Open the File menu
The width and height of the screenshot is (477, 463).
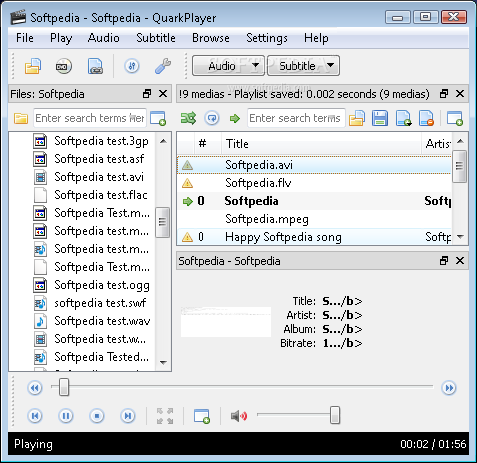click(x=25, y=38)
